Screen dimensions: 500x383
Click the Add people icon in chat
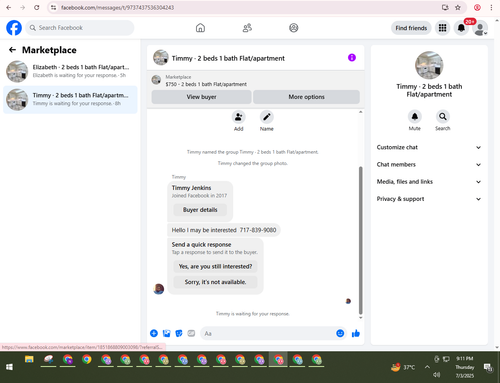pos(239,117)
